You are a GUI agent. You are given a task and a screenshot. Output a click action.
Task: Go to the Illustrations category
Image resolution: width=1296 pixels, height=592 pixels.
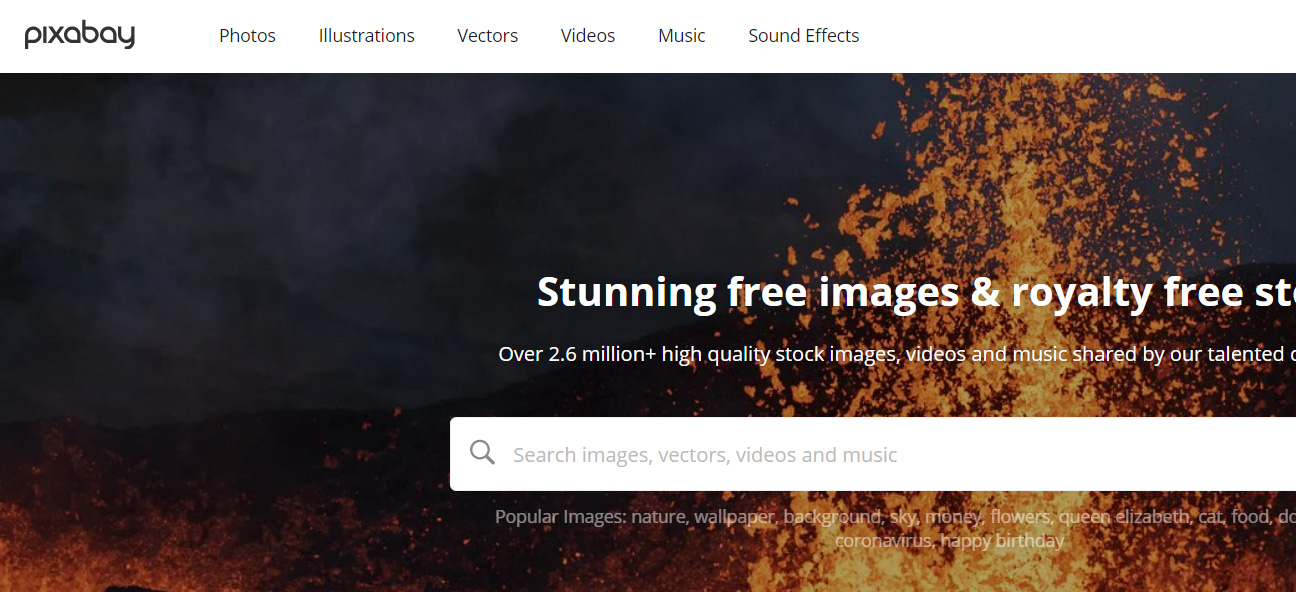[366, 36]
